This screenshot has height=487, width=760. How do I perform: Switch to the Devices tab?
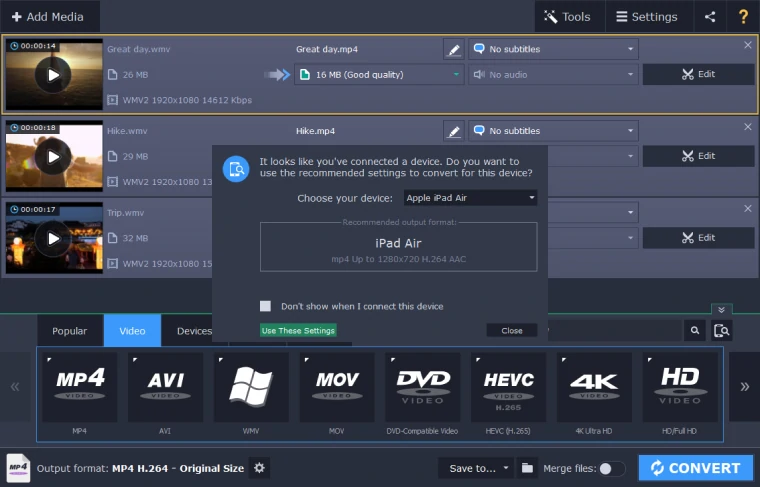[194, 331]
